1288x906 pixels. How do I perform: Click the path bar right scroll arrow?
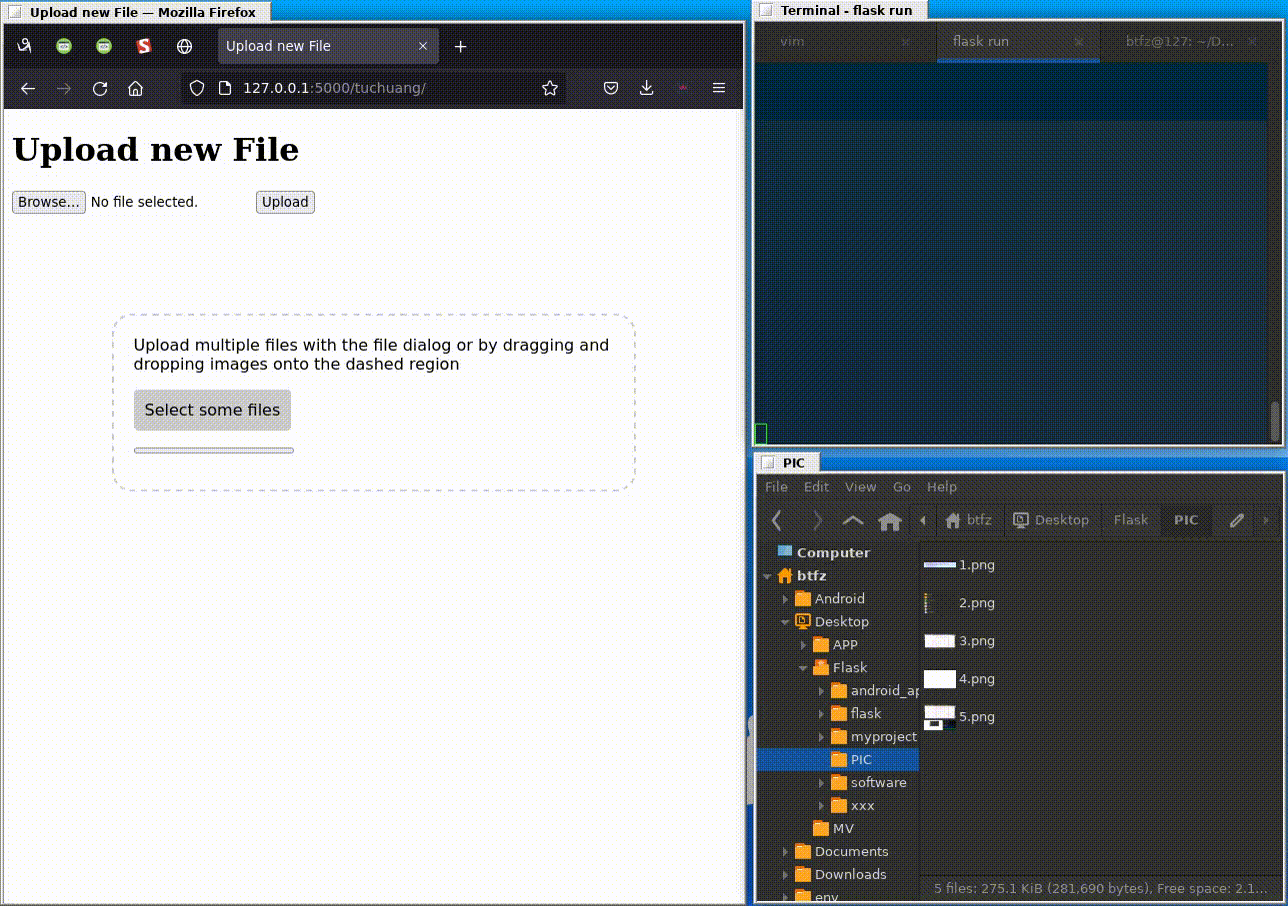(x=1266, y=520)
